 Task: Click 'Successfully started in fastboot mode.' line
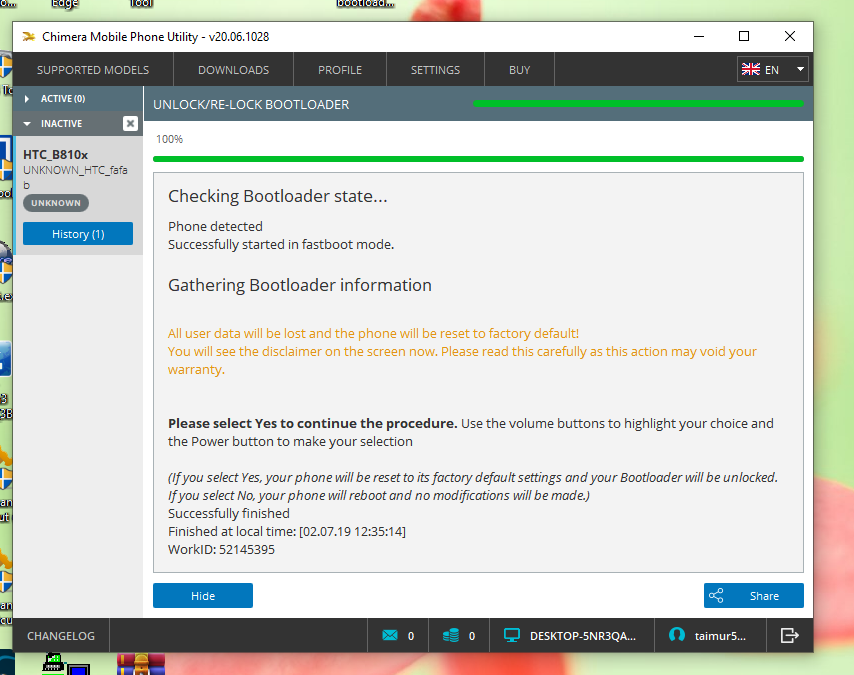(x=280, y=244)
